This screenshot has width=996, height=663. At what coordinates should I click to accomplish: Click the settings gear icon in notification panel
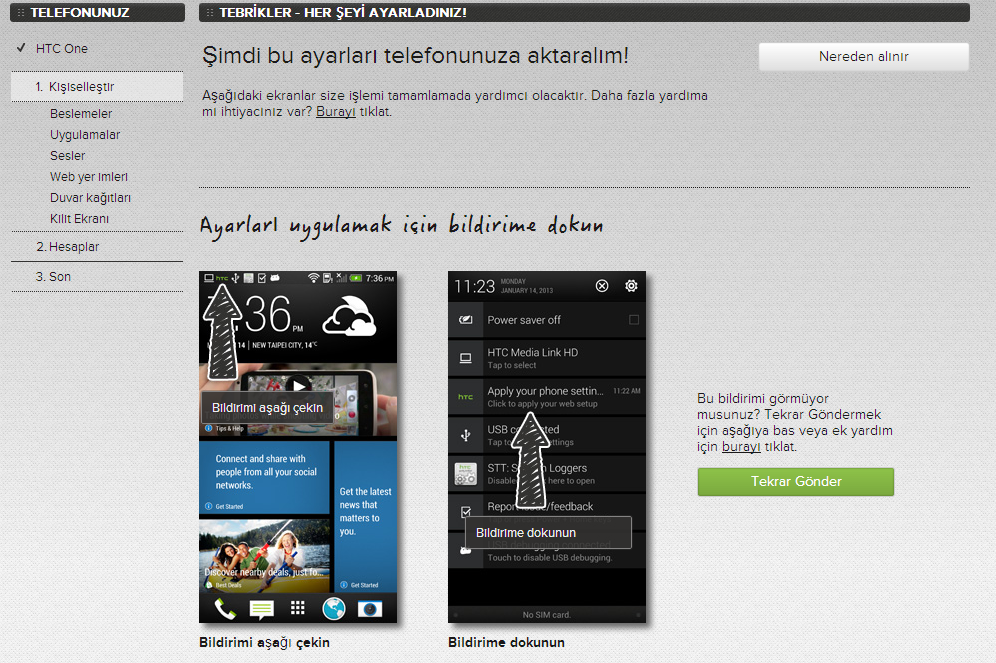(631, 286)
